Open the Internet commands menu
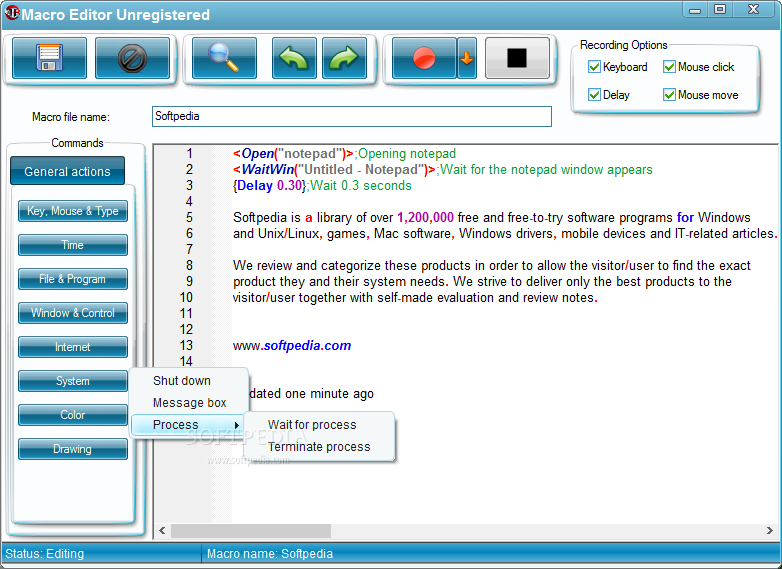782x569 pixels. point(73,347)
